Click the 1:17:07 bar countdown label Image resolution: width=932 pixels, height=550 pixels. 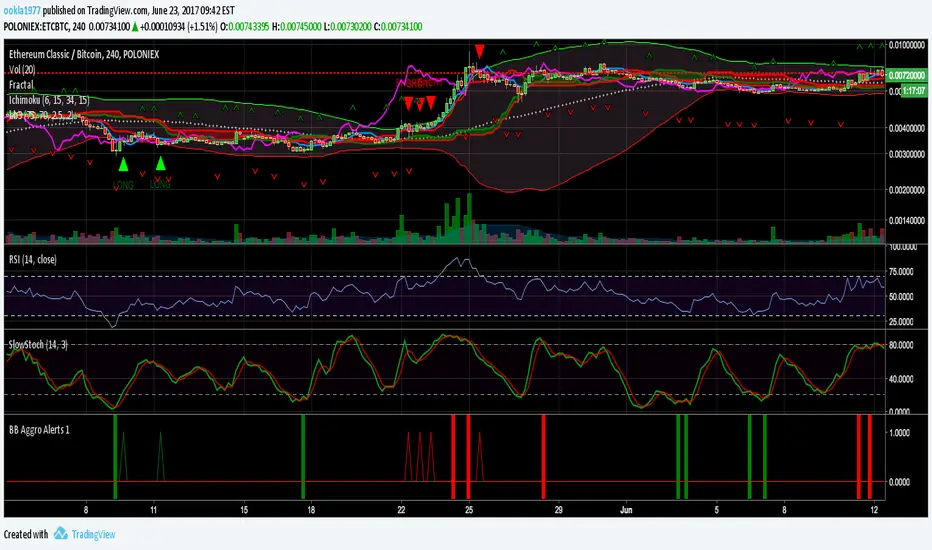(914, 91)
